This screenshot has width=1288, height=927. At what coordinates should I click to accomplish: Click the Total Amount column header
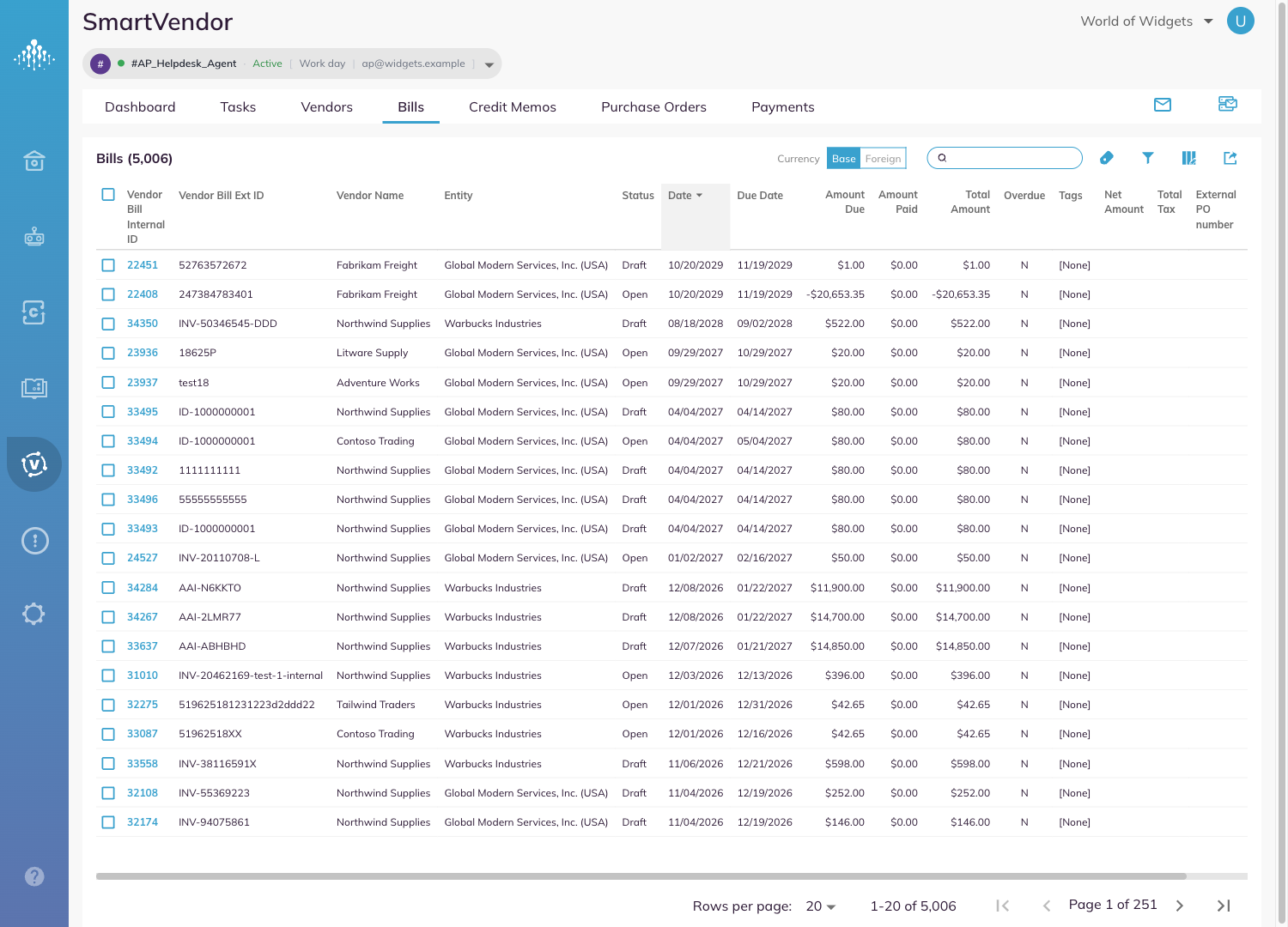(x=970, y=203)
